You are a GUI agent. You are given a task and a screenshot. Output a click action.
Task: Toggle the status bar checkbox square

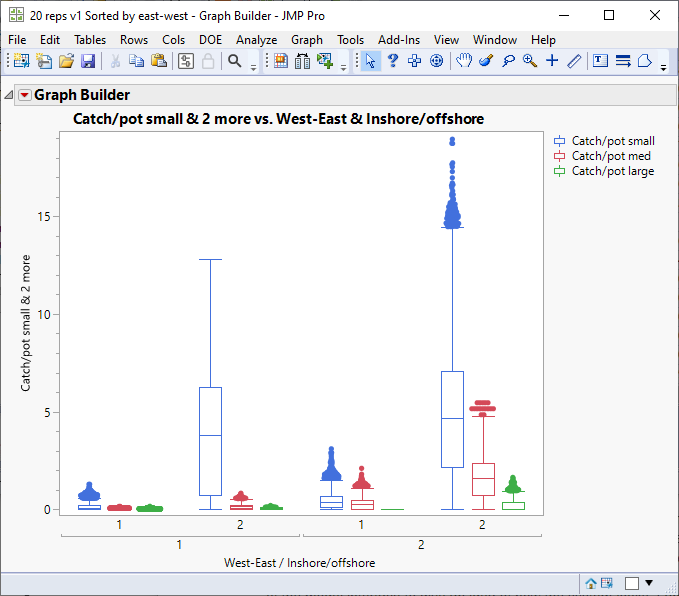pos(632,583)
